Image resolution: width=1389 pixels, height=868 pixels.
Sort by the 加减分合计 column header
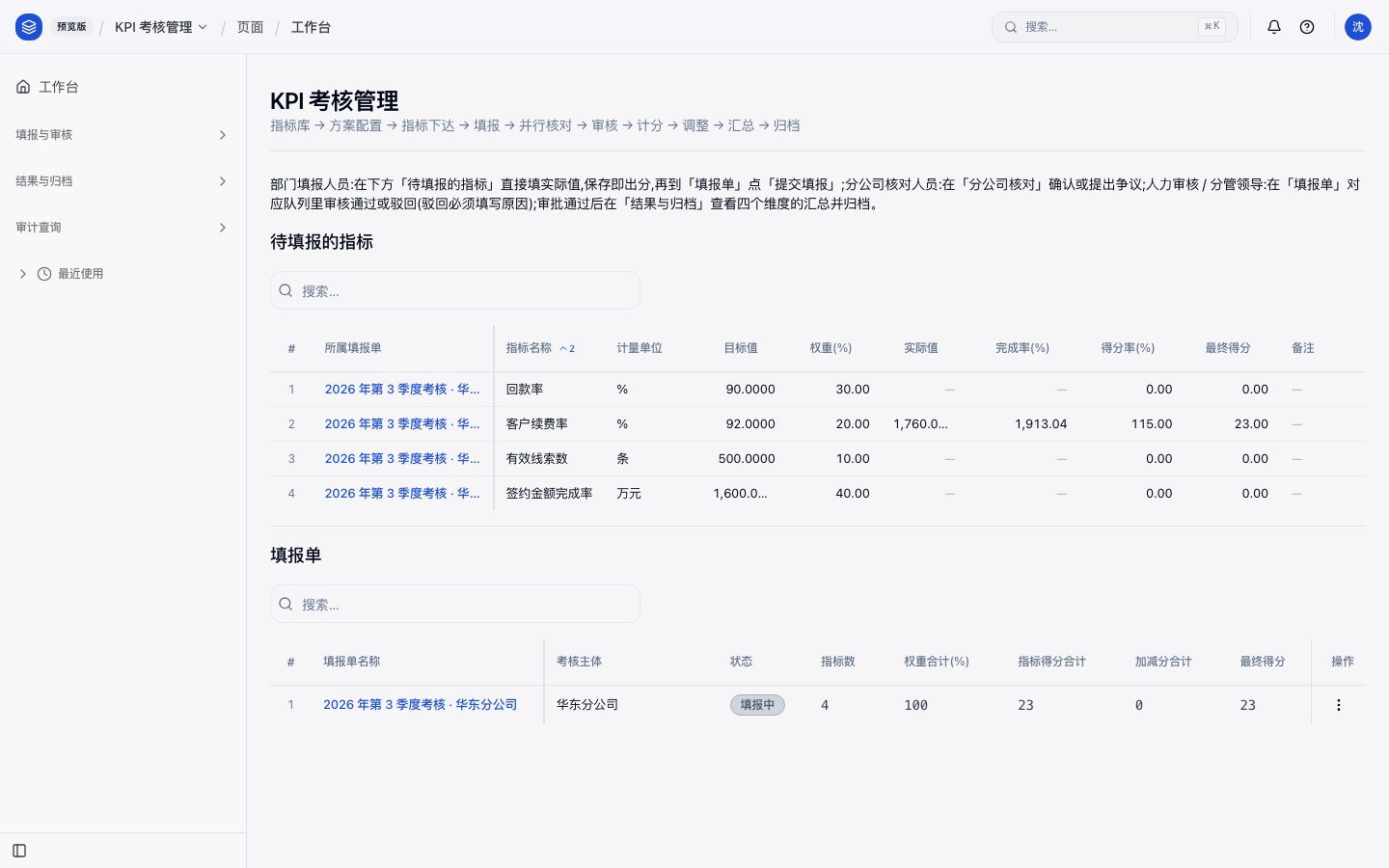[1163, 662]
